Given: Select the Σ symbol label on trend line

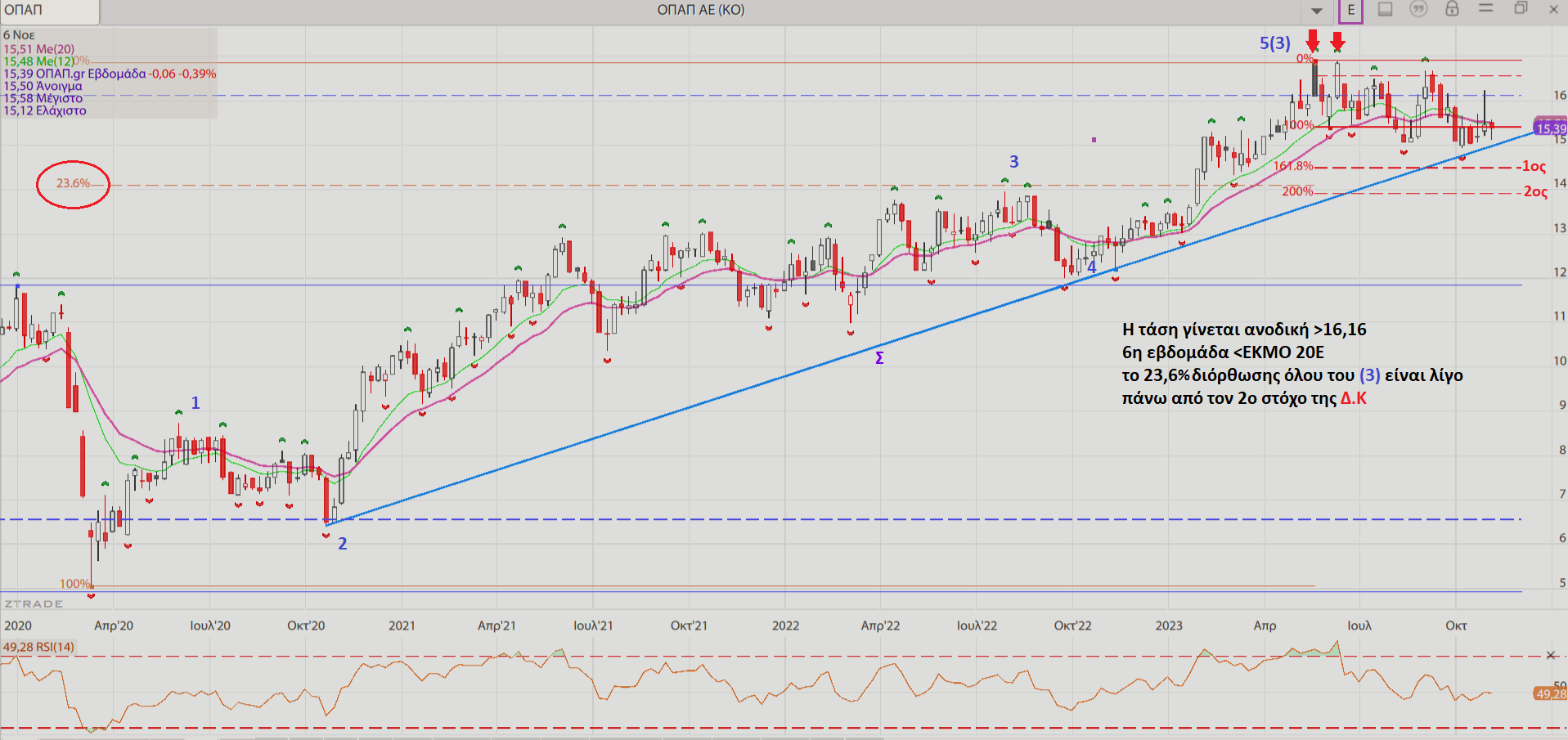Looking at the screenshot, I should [x=879, y=358].
